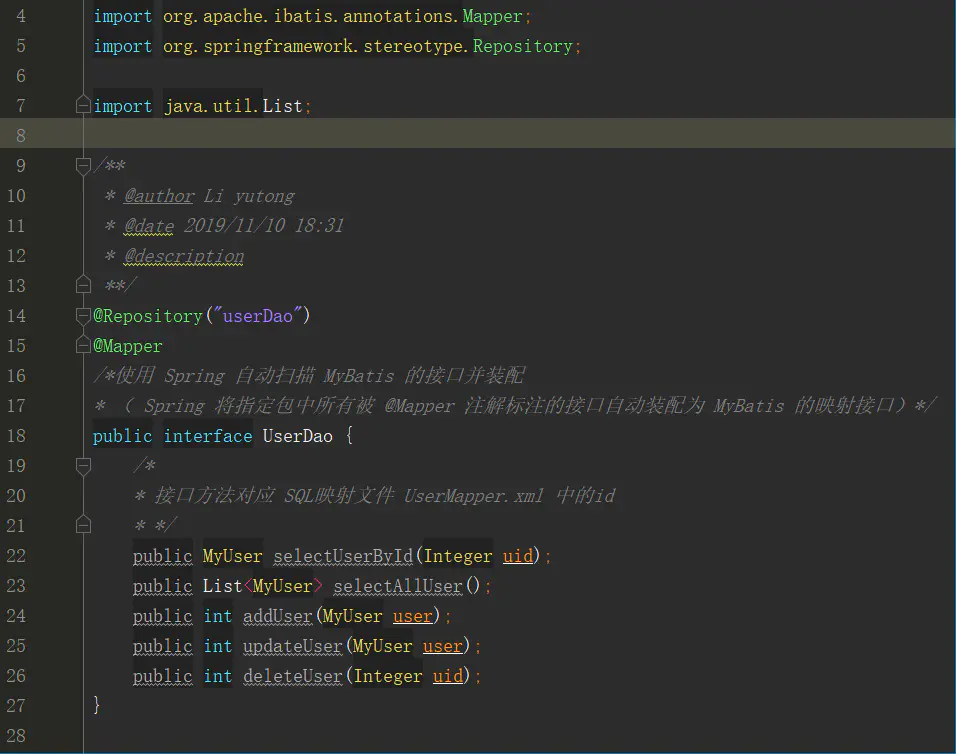Click the deleteUser method name
956x754 pixels.
coord(293,676)
